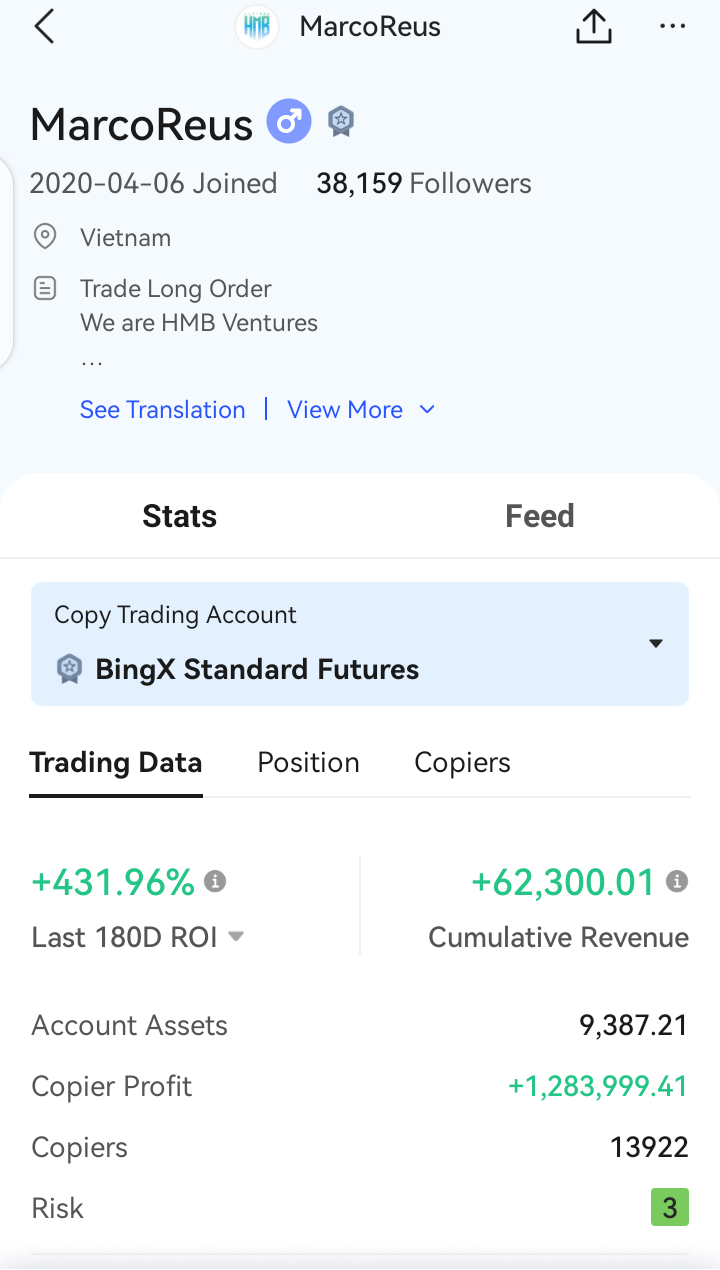The image size is (720, 1270).
Task: Select the Stats tab
Action: pyautogui.click(x=180, y=516)
